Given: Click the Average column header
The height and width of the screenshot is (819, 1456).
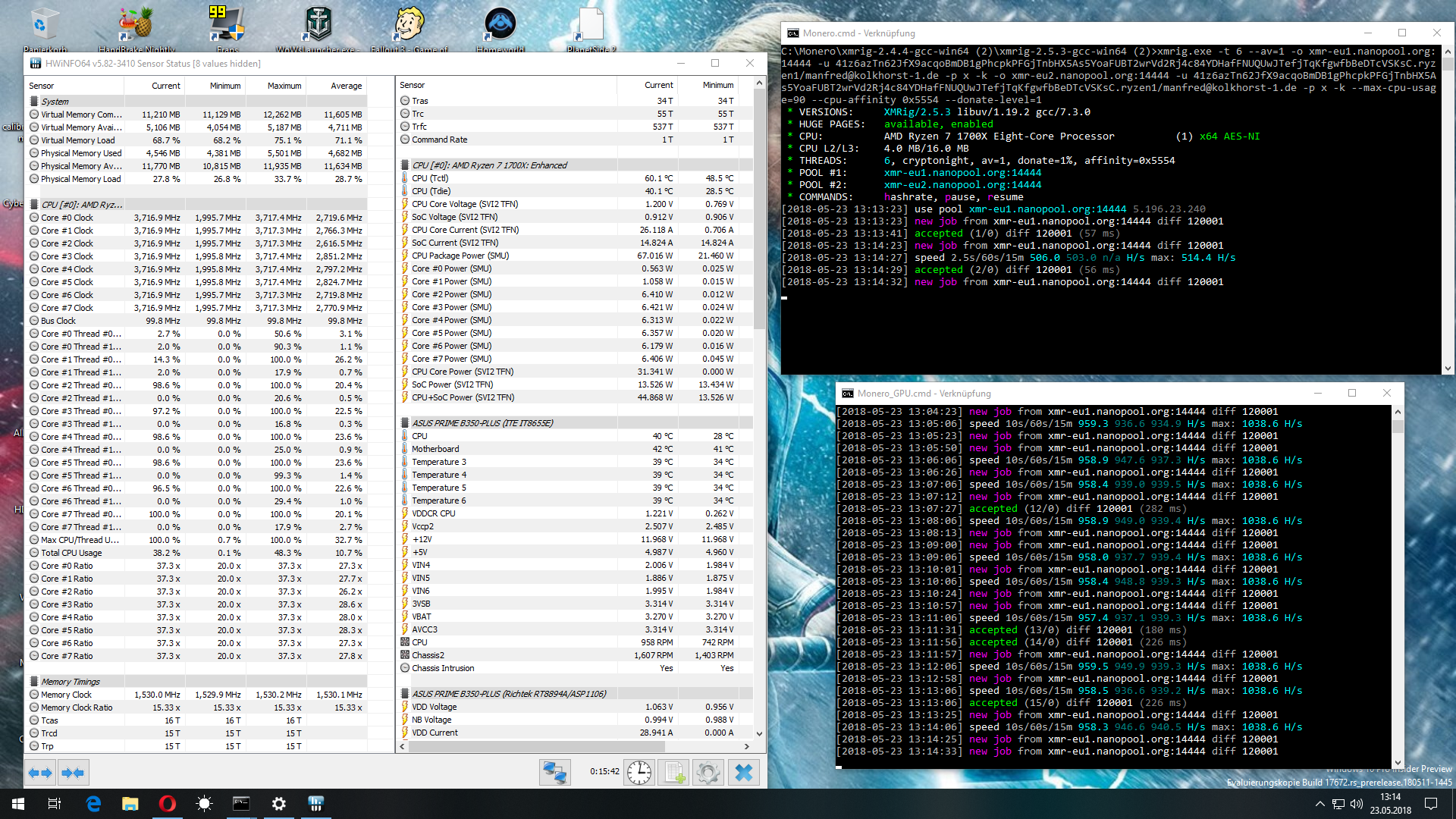Looking at the screenshot, I should (346, 86).
